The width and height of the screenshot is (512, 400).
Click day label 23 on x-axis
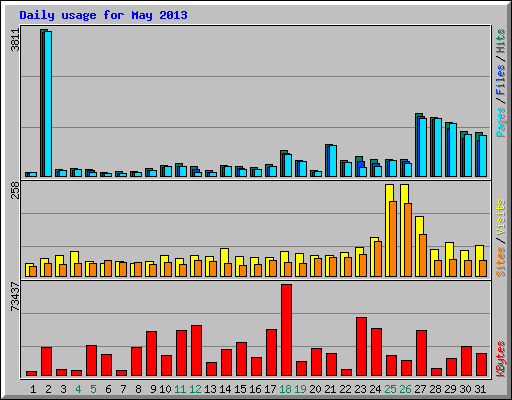360,389
